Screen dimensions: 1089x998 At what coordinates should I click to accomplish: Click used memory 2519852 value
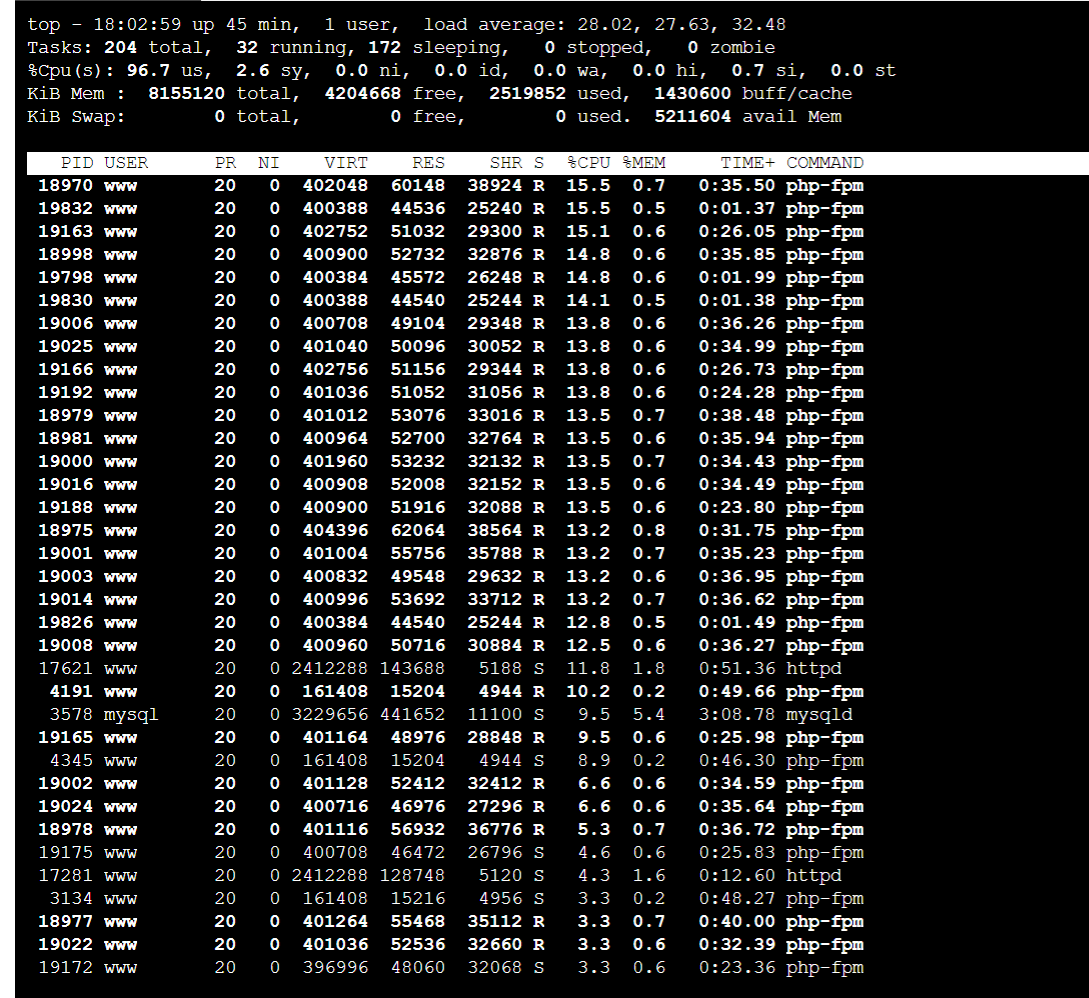coord(527,94)
